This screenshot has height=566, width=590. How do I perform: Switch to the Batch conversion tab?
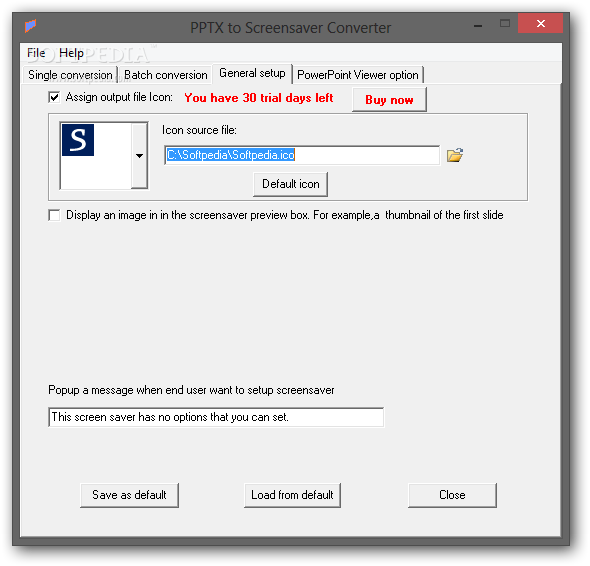click(x=166, y=75)
